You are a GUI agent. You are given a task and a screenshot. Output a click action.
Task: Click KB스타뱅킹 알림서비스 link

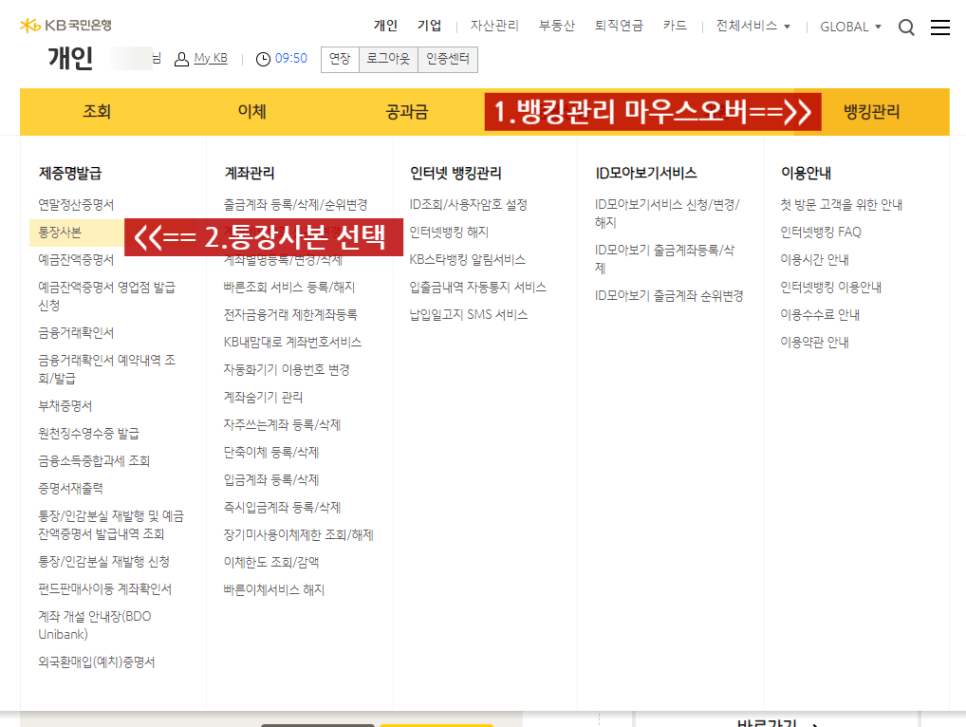point(468,259)
